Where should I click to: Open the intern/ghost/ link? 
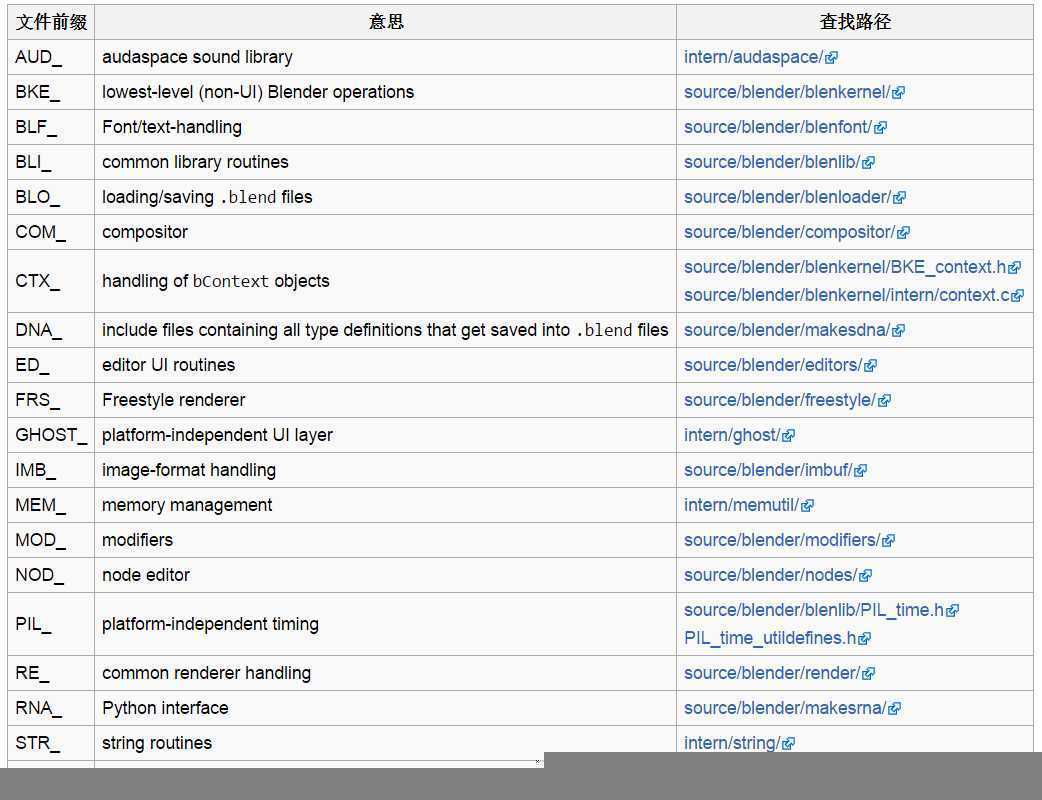[x=732, y=435]
